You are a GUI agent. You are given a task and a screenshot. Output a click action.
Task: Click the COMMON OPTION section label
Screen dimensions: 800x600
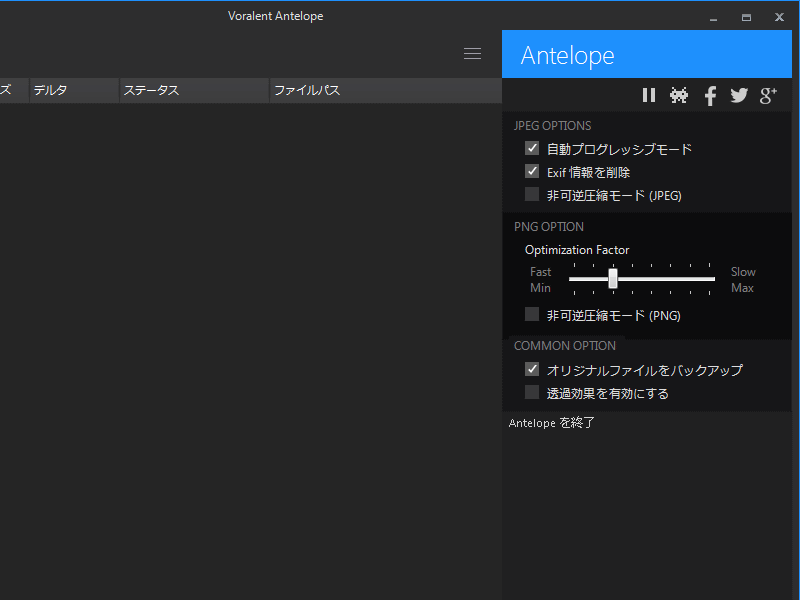(x=565, y=346)
